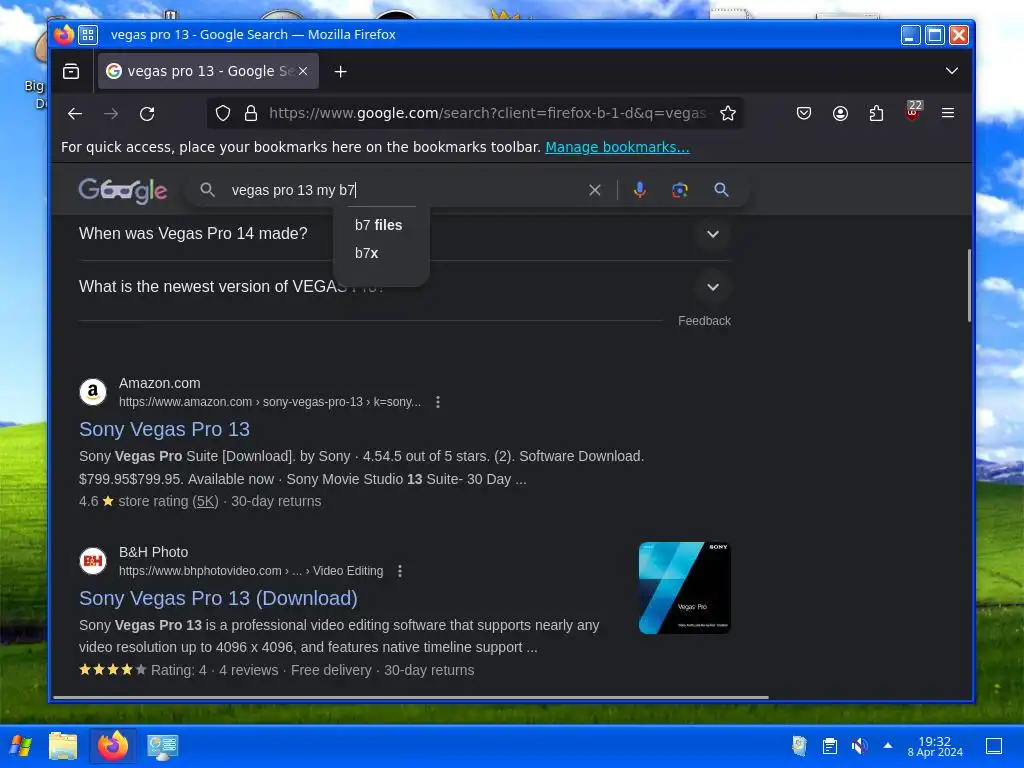Select the Firefox taskbar button
The height and width of the screenshot is (768, 1024).
113,746
